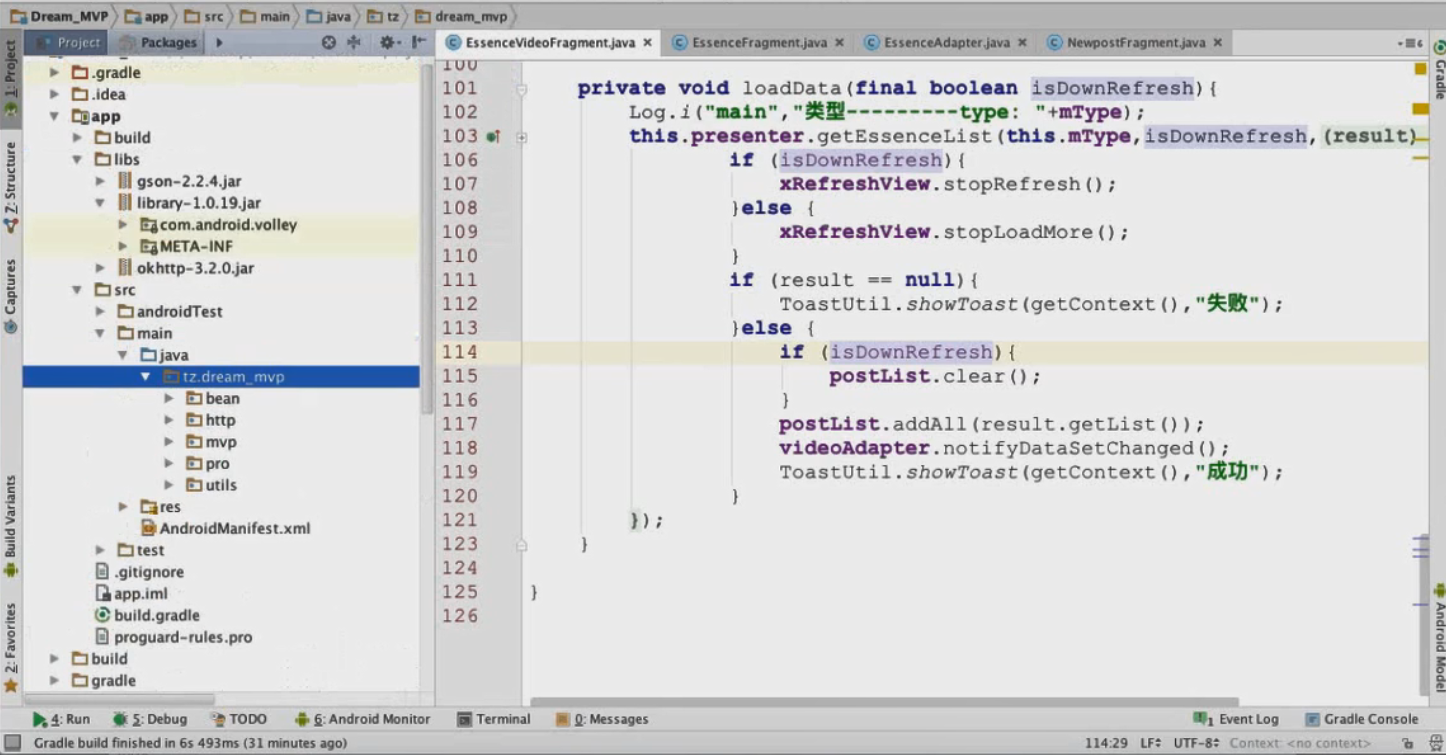This screenshot has height=755, width=1446.
Task: Open the Android Monitor tool window
Action: tap(362, 719)
